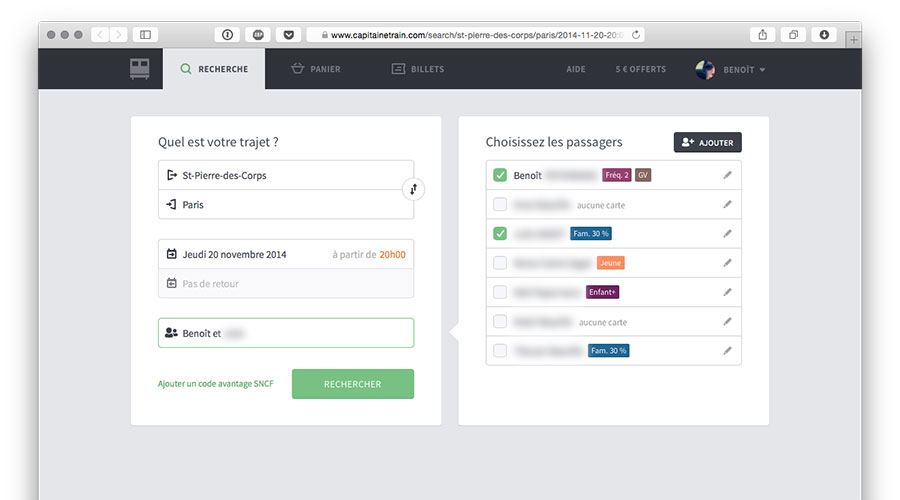900x500 pixels.
Task: Click the Jeune card badge
Action: 611,263
